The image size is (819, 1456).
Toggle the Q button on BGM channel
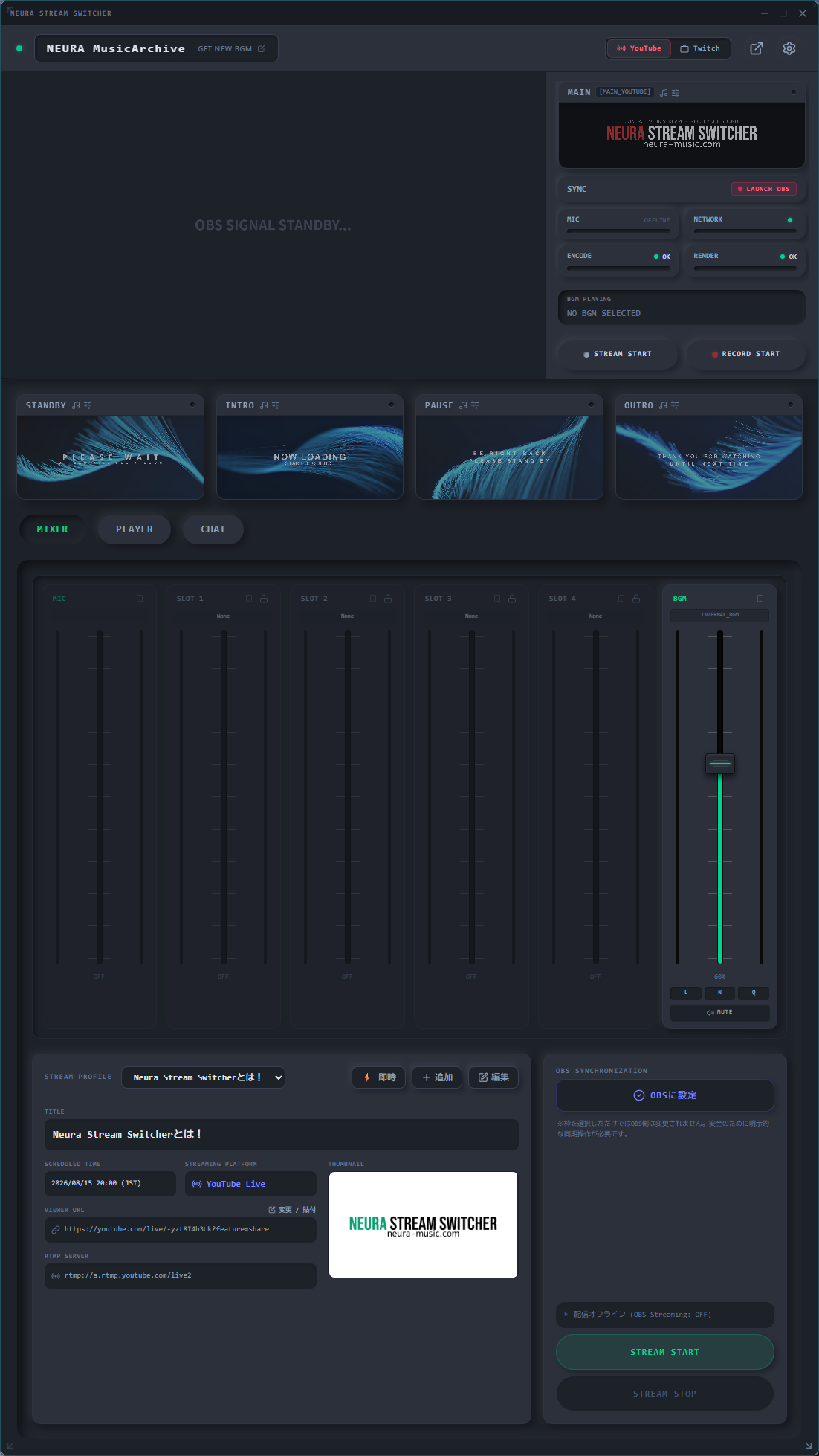[754, 993]
